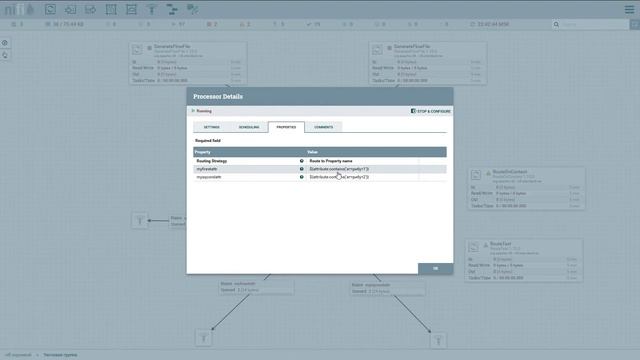Click the root breadcrumb at bottom left

[18, 355]
